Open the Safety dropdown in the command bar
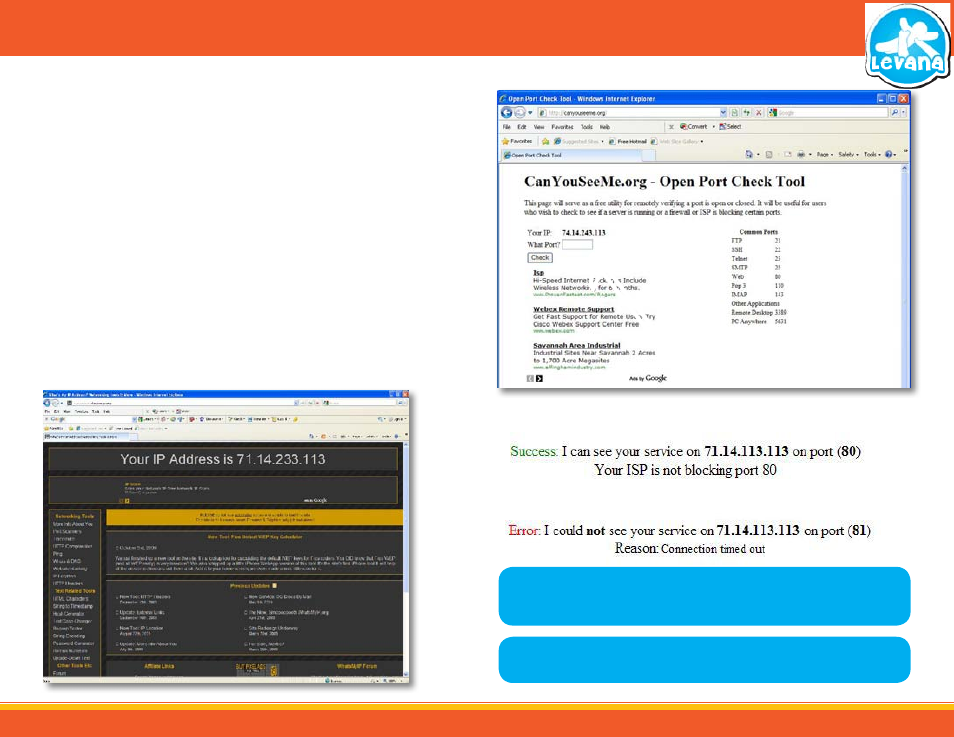This screenshot has height=737, width=954. pos(848,155)
